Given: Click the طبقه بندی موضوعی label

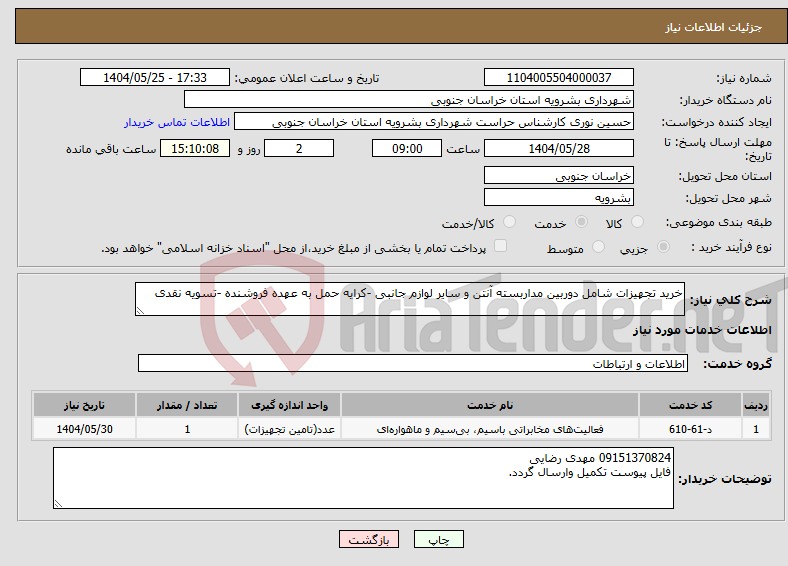Looking at the screenshot, I should (719, 222).
